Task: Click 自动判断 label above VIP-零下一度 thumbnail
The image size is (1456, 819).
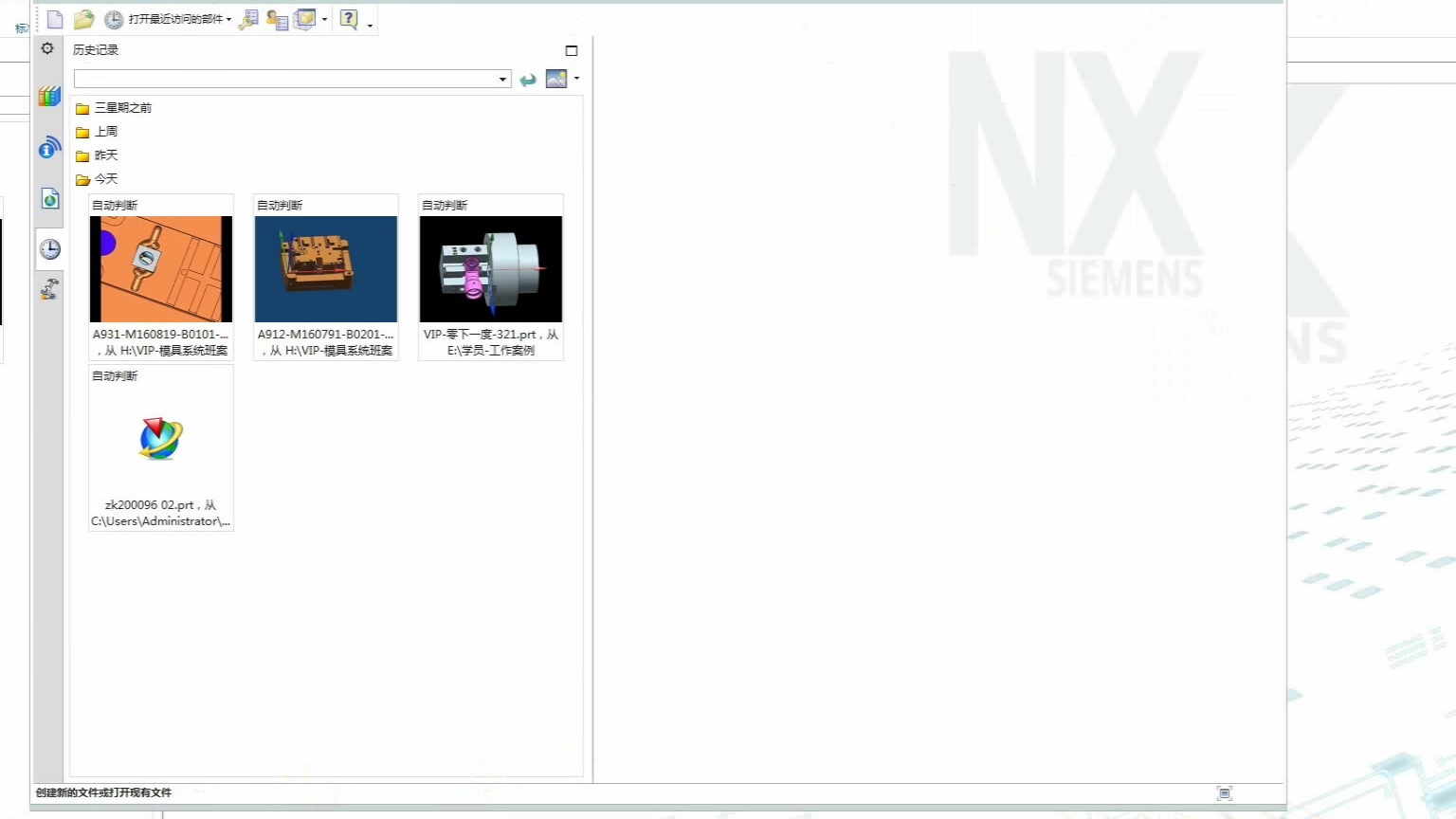Action: tap(445, 205)
